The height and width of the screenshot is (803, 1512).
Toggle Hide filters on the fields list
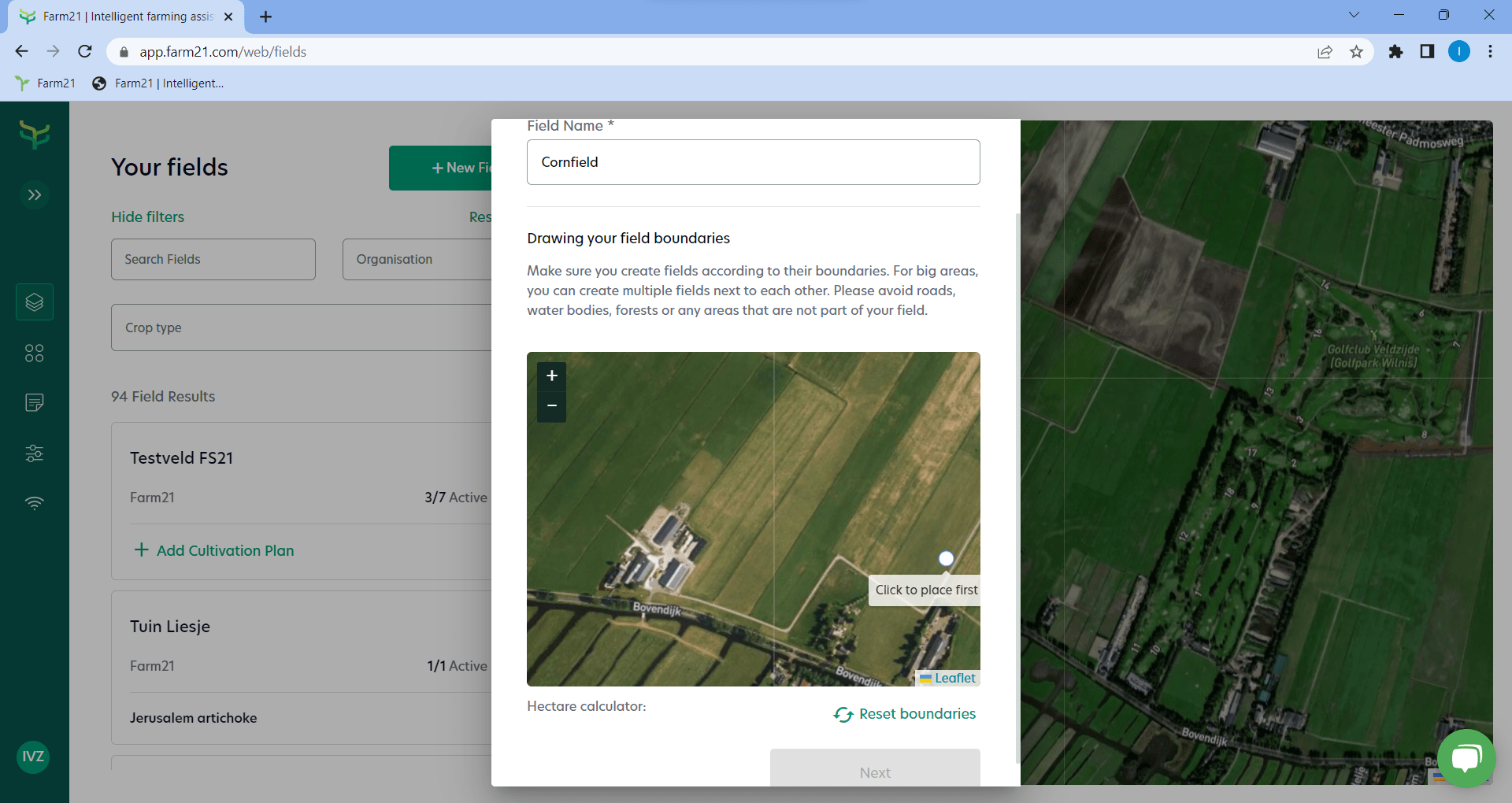click(147, 216)
